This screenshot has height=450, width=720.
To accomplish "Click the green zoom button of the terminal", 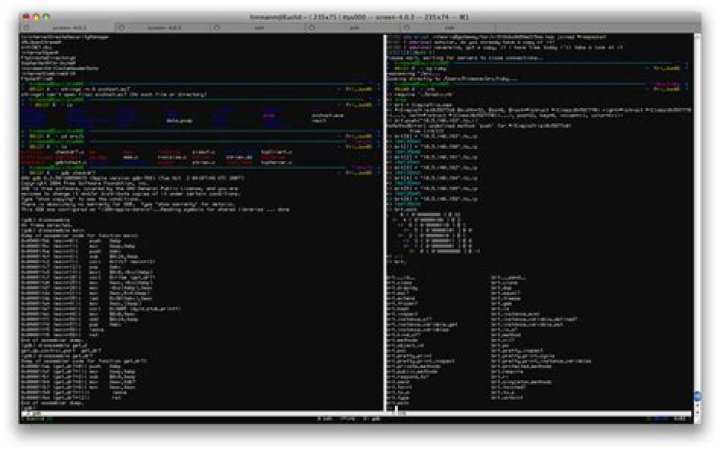I will click(46, 17).
